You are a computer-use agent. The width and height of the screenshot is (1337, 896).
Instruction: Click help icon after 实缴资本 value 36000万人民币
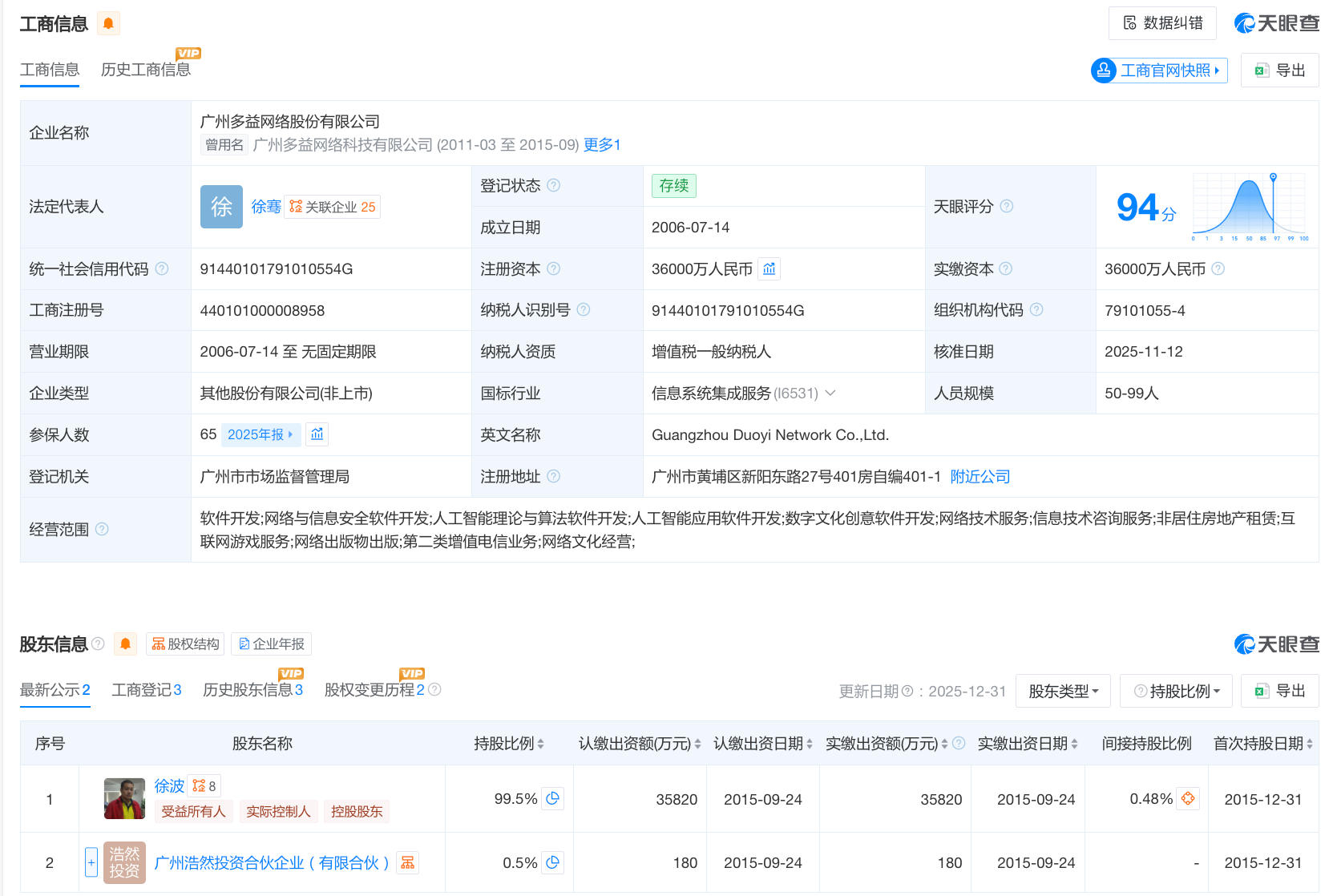click(1218, 268)
